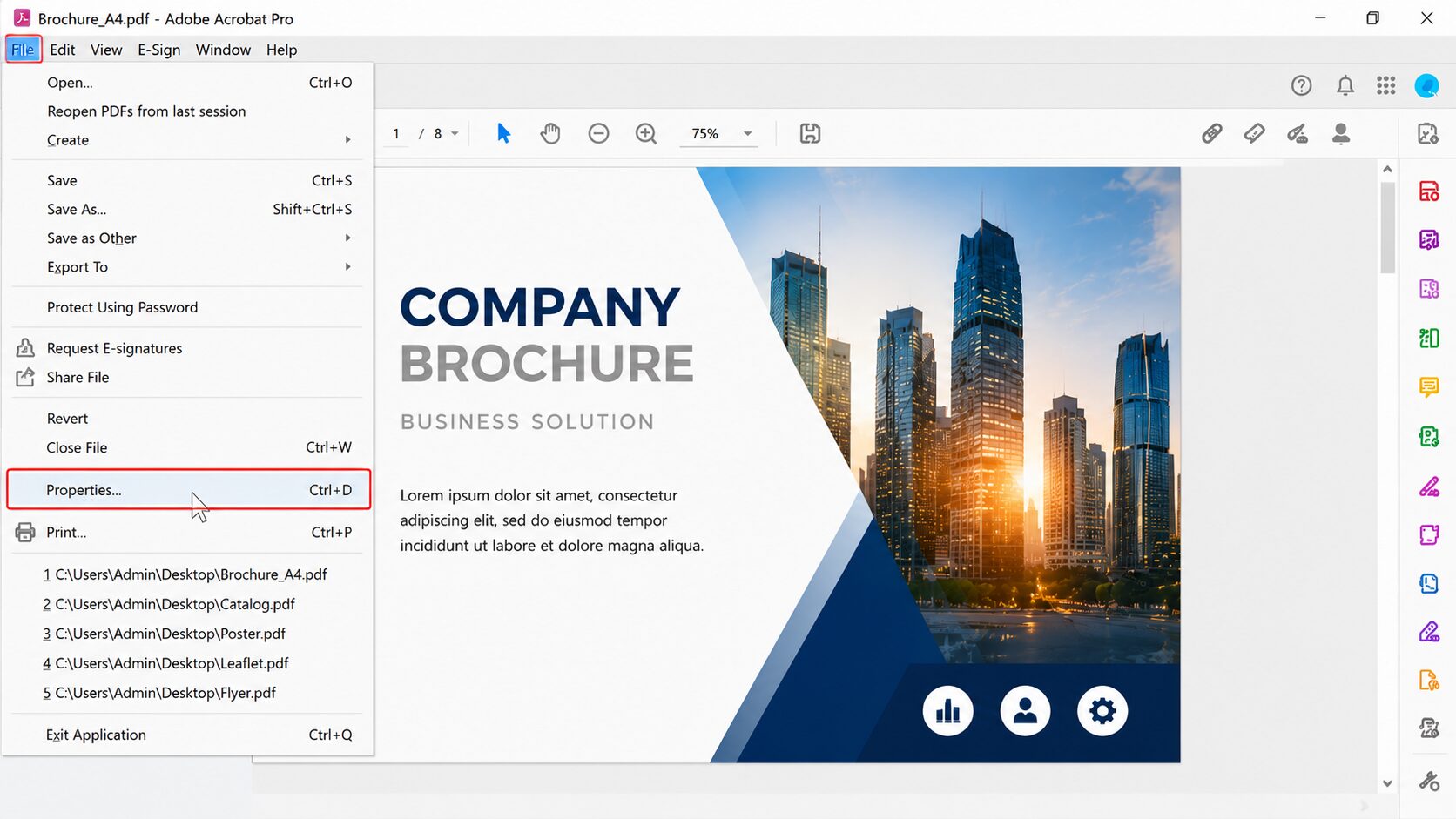1456x819 pixels.
Task: Click the zoom in magnifier icon
Action: [x=646, y=133]
